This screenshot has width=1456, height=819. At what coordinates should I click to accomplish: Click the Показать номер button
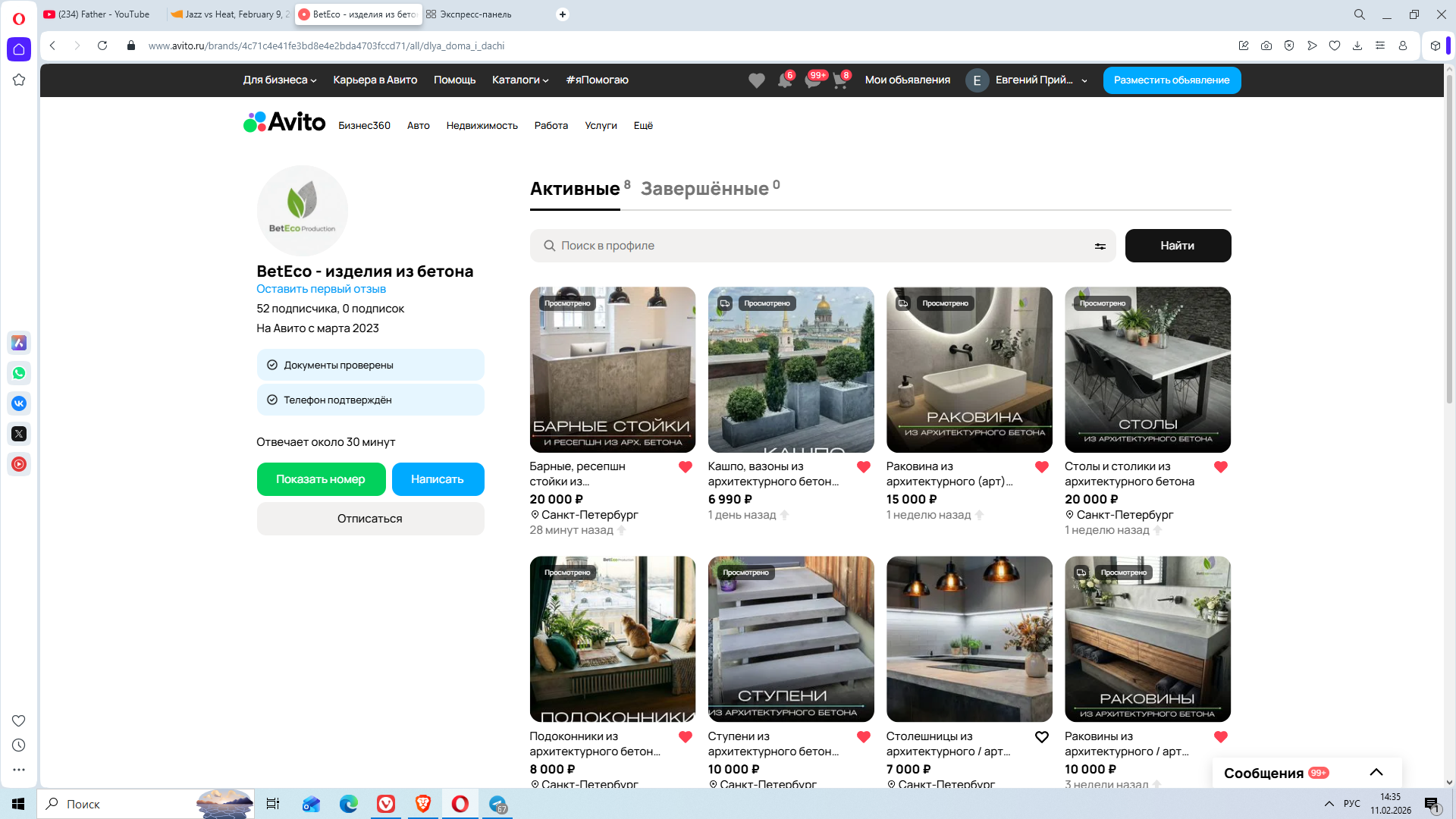[321, 479]
